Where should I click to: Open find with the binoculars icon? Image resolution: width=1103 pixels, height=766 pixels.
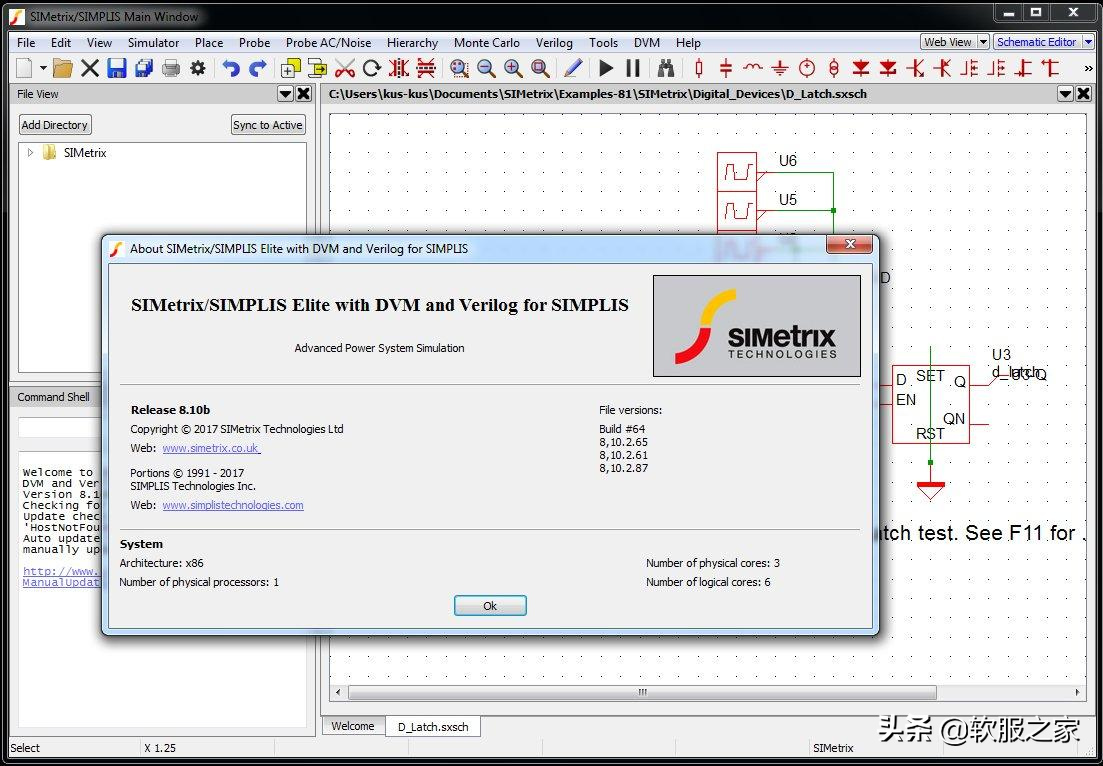[x=666, y=68]
